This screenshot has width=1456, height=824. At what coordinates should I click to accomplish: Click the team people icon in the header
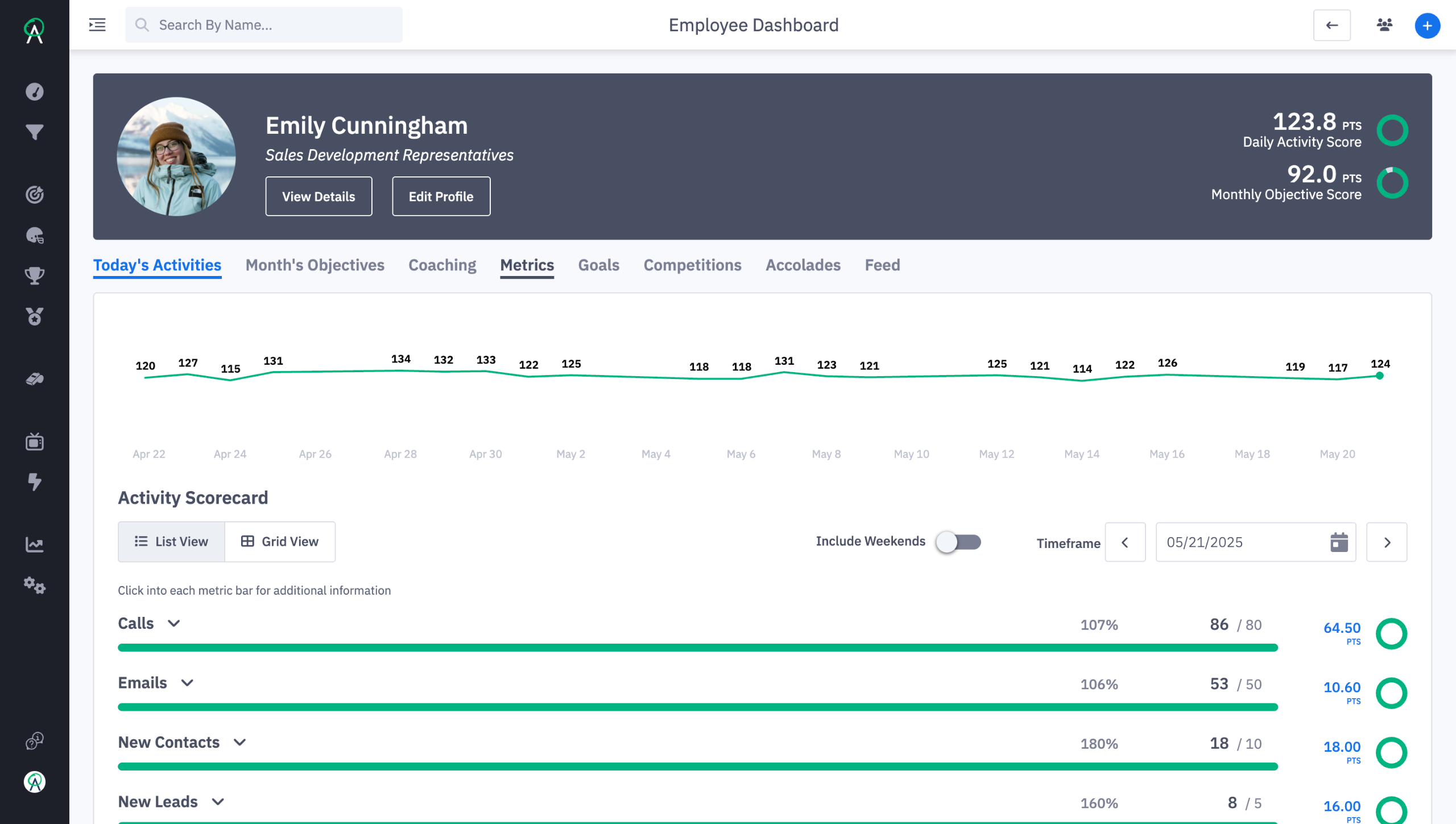1384,25
